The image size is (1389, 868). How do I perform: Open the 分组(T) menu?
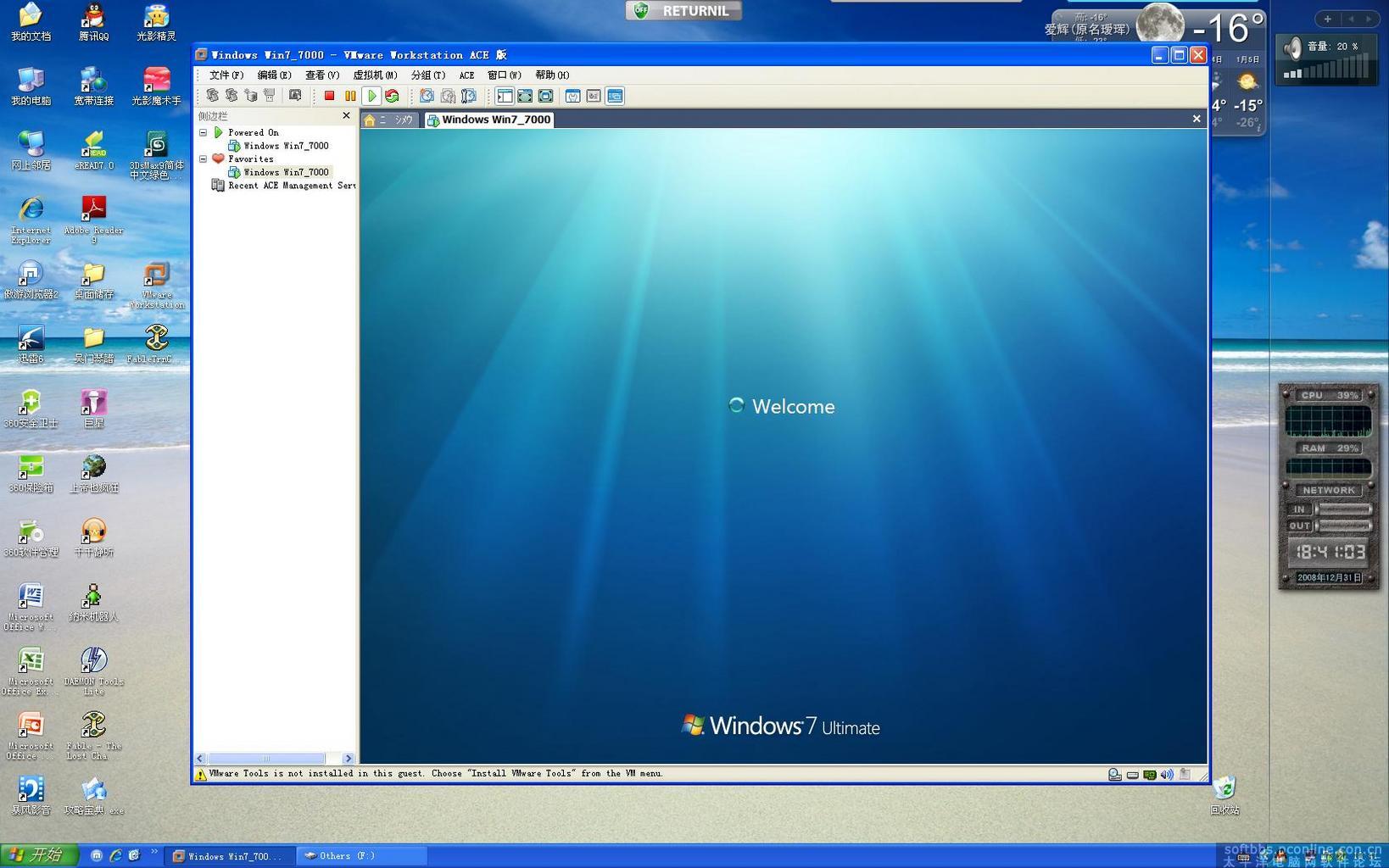pyautogui.click(x=428, y=75)
